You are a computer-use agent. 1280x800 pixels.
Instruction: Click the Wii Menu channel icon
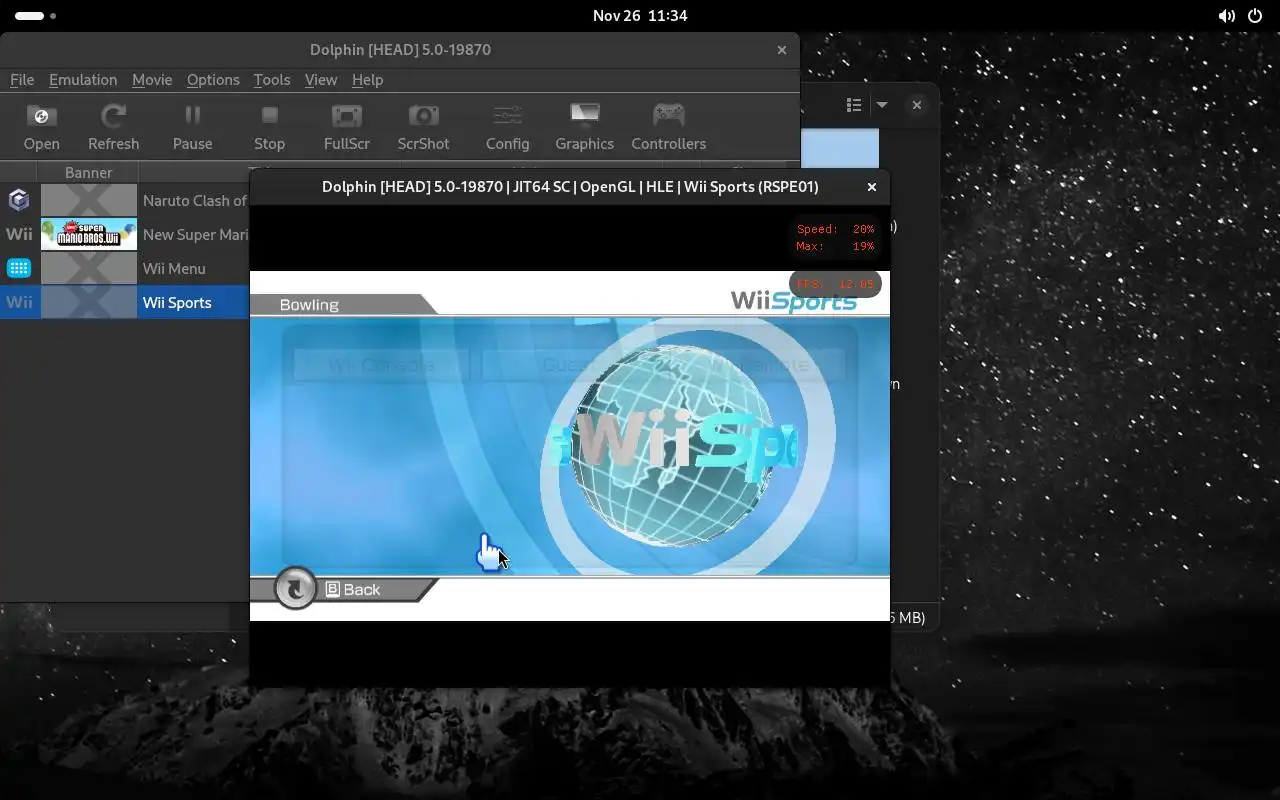(x=19, y=268)
